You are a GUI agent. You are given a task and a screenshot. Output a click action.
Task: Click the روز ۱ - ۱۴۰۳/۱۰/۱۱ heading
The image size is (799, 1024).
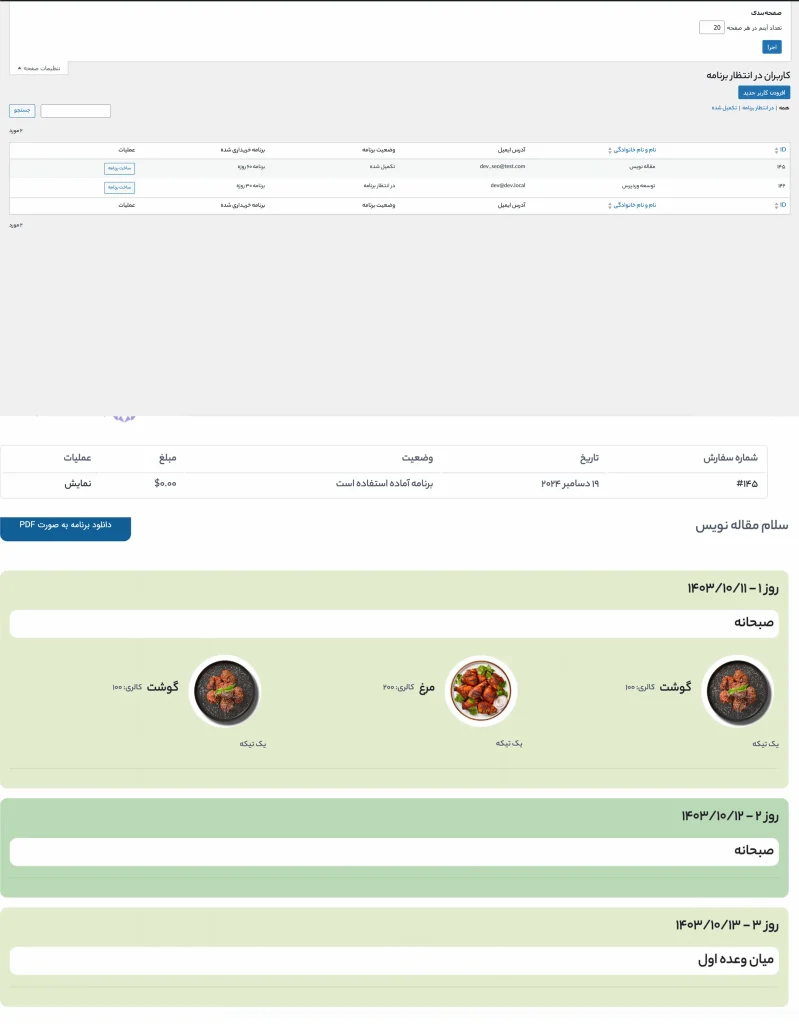[x=732, y=588]
